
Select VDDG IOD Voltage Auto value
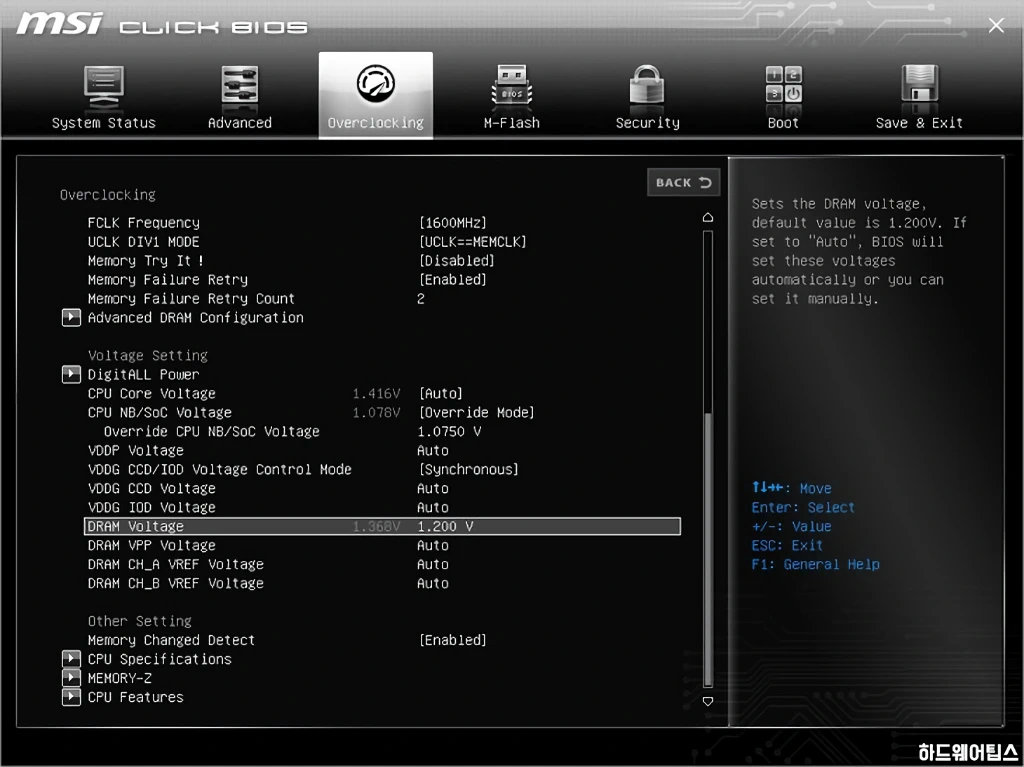point(433,507)
